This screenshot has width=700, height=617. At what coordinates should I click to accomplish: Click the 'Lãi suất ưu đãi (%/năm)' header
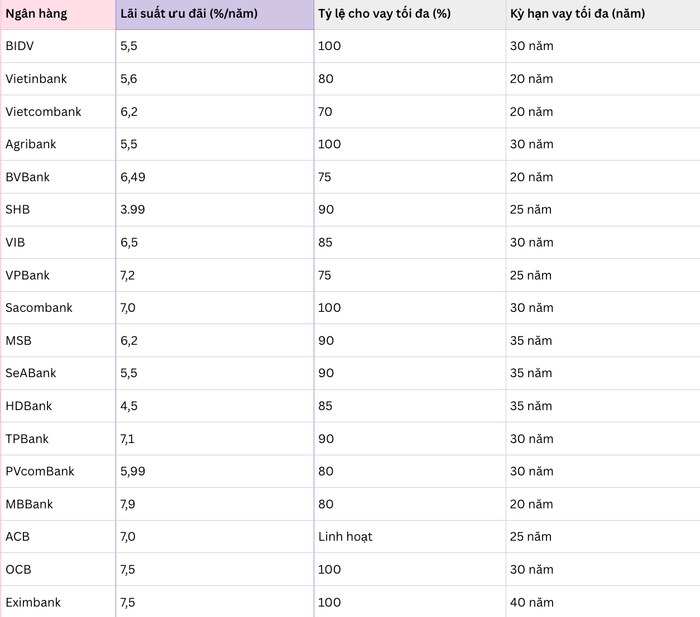[215, 14]
